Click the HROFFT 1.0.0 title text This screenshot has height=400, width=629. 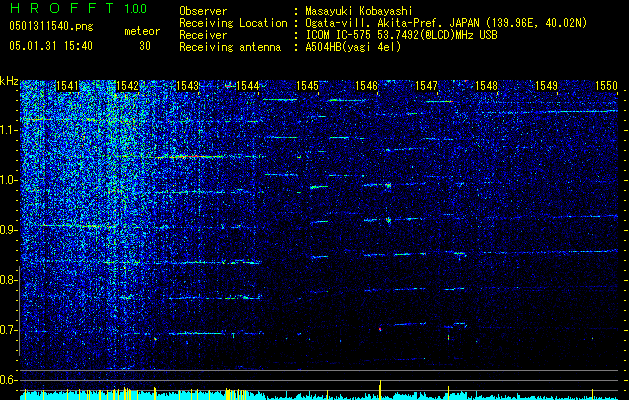pos(78,8)
